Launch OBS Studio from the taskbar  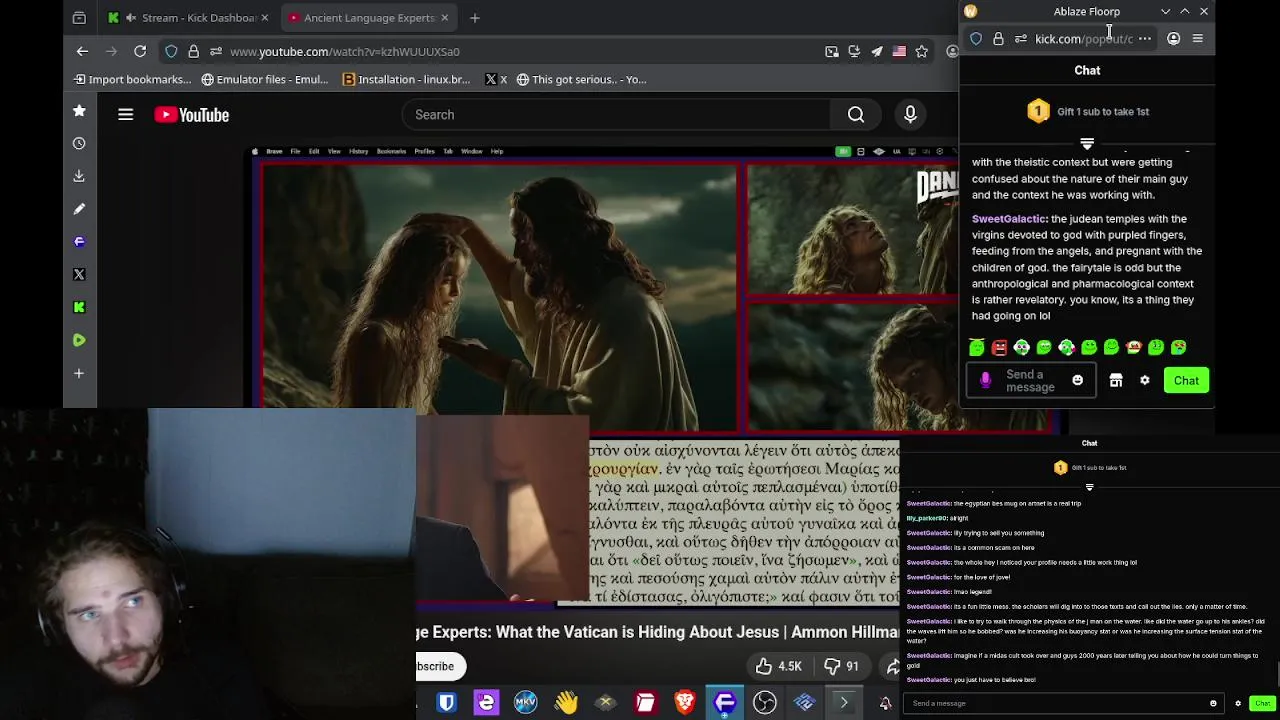point(765,703)
